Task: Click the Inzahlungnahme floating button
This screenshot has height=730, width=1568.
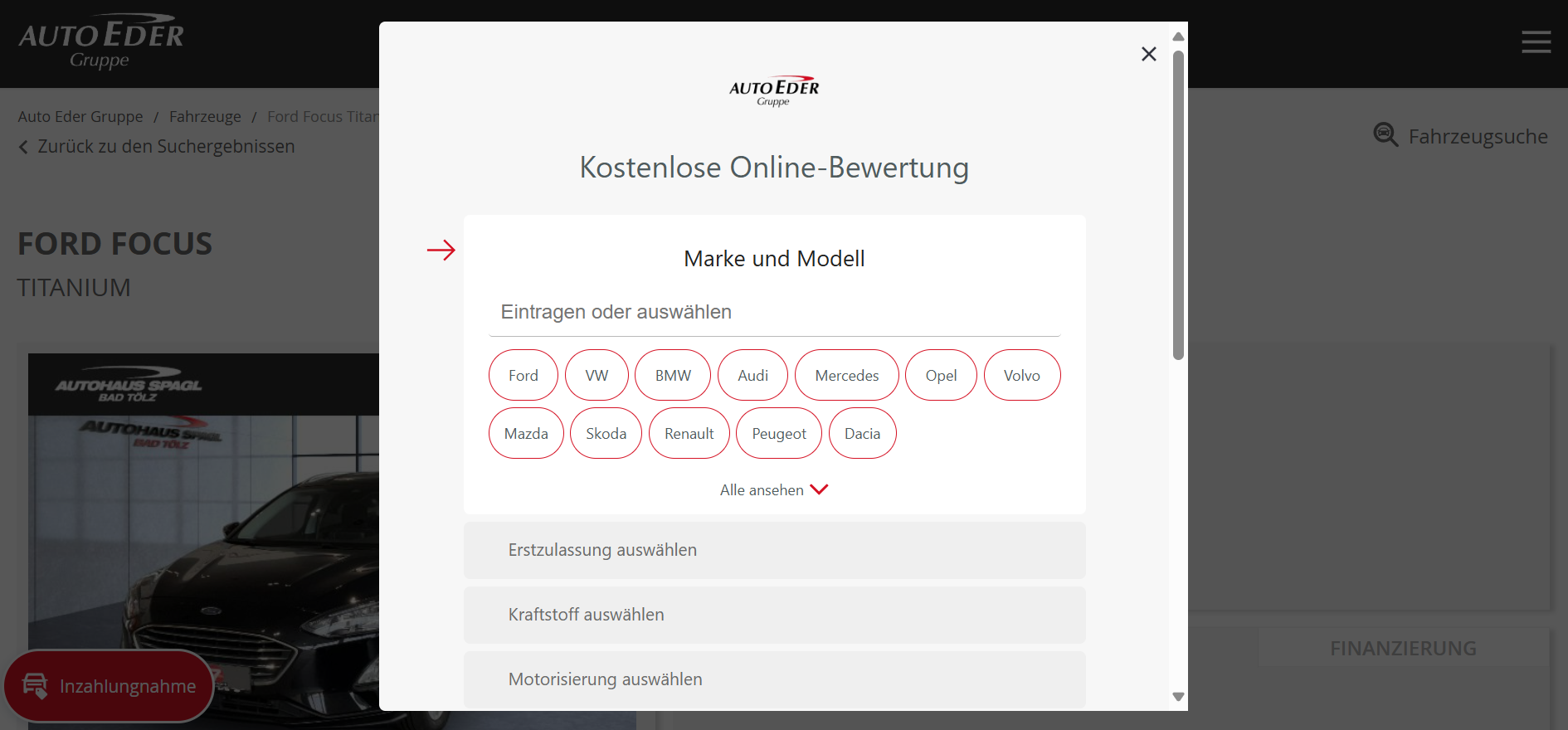Action: pos(109,686)
